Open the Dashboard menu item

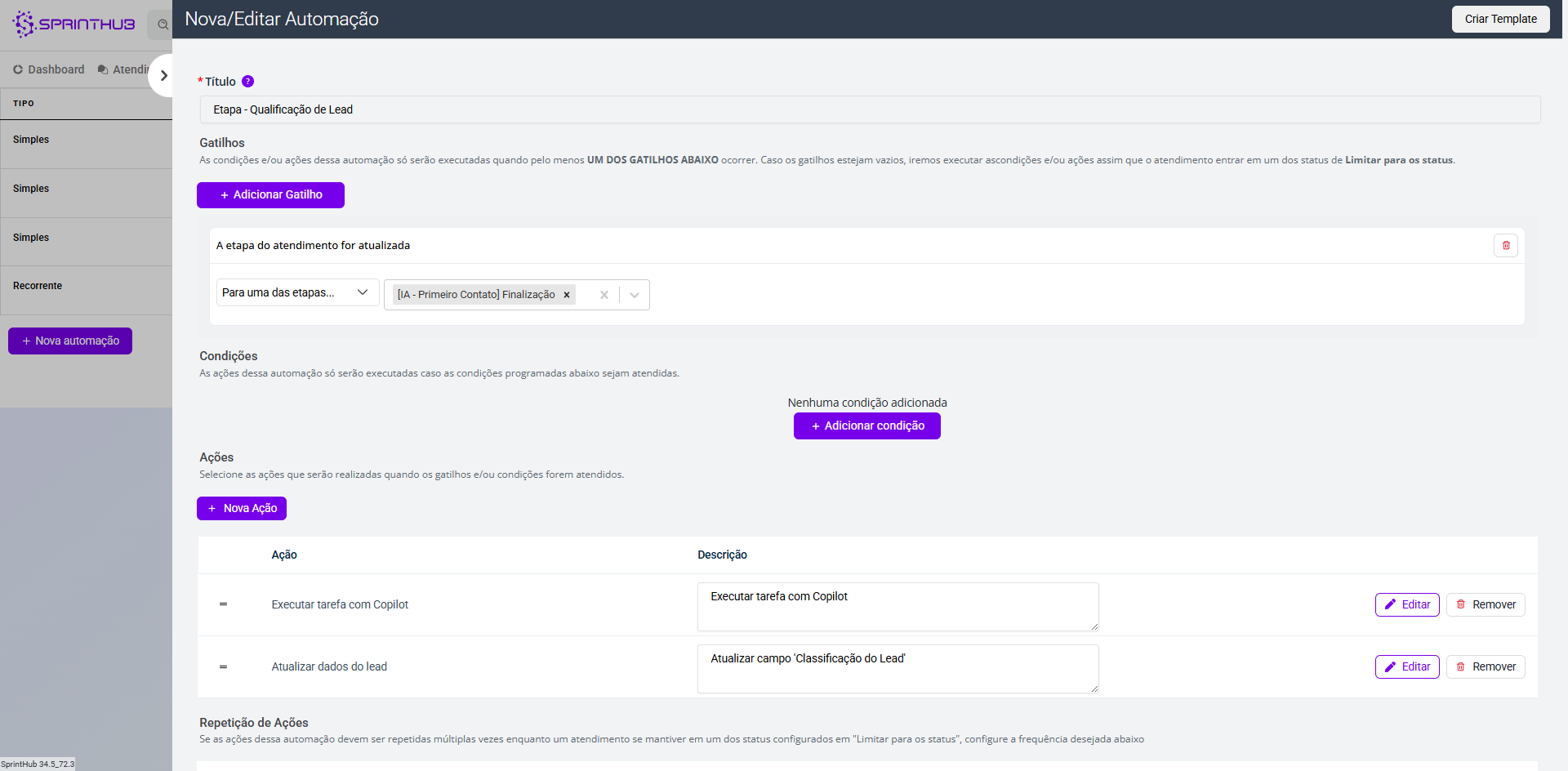click(49, 69)
